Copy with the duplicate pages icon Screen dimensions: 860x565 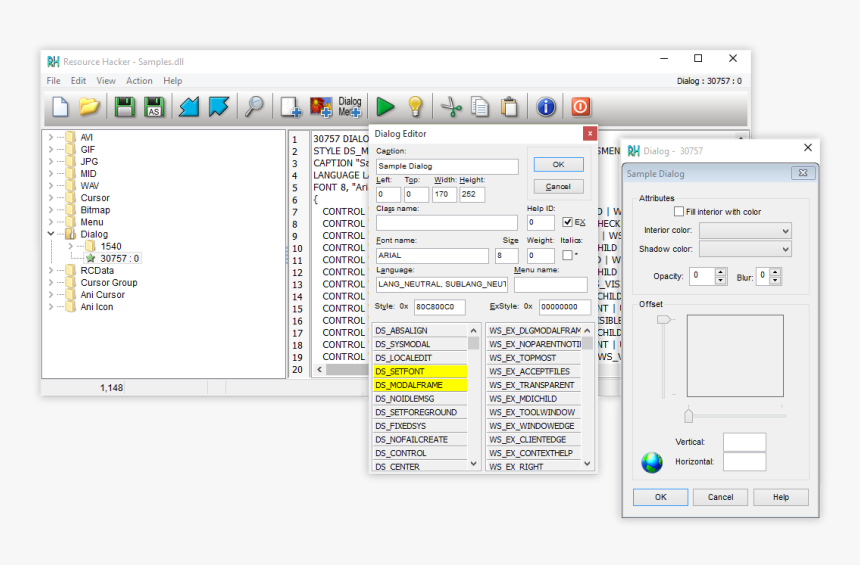click(480, 106)
